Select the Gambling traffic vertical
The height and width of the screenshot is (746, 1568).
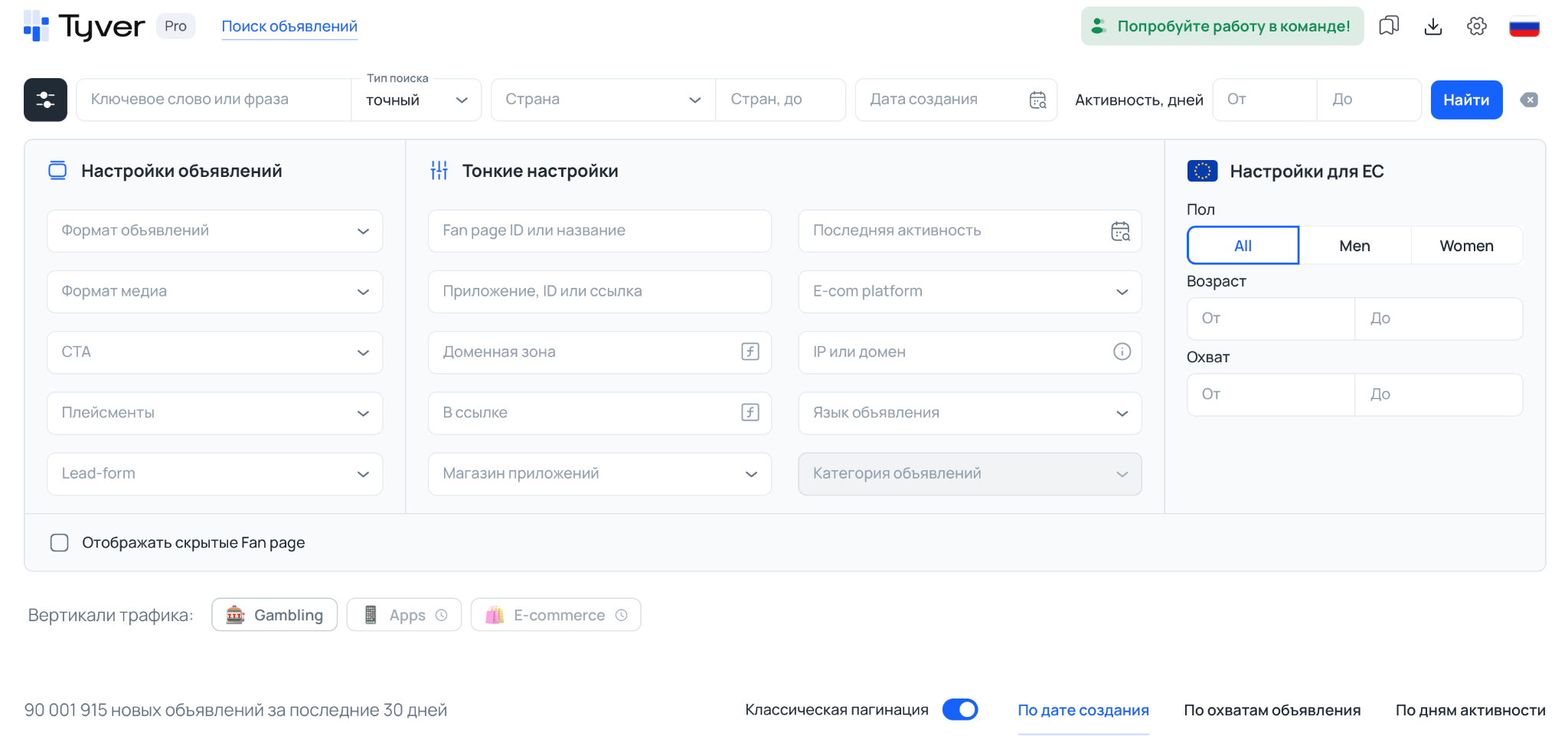pos(274,614)
